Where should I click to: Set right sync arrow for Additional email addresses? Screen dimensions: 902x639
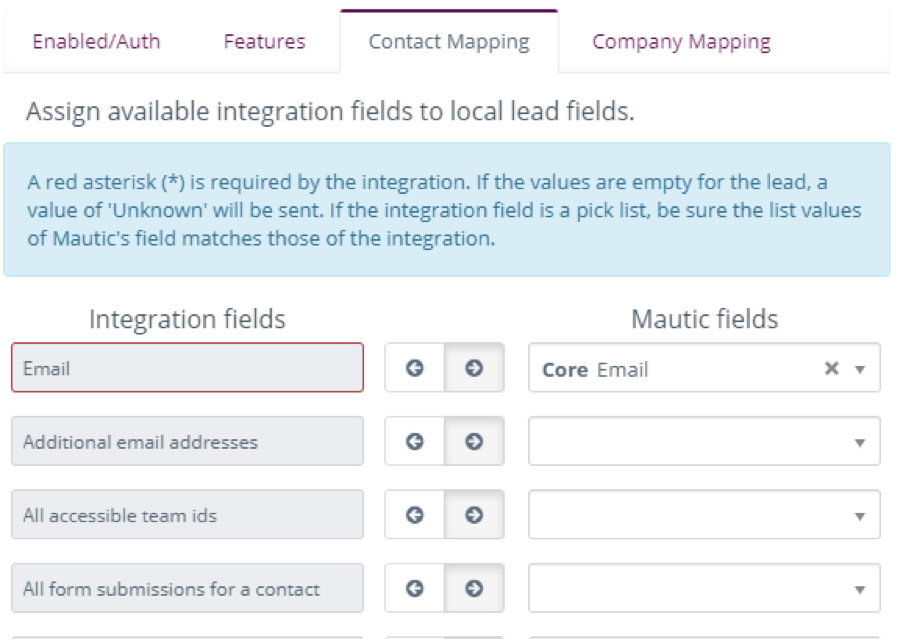pyautogui.click(x=474, y=442)
